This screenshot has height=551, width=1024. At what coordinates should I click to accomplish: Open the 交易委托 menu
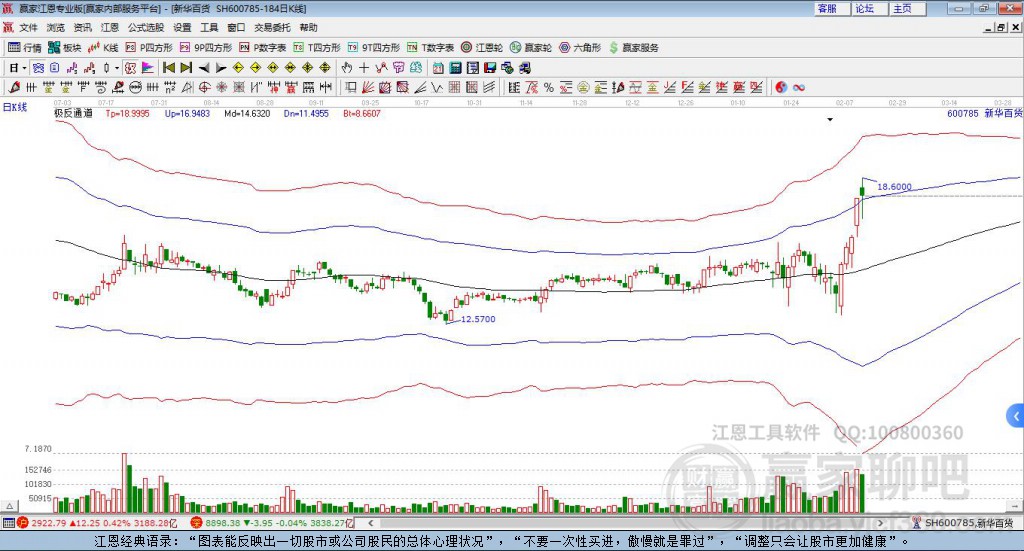pos(272,27)
